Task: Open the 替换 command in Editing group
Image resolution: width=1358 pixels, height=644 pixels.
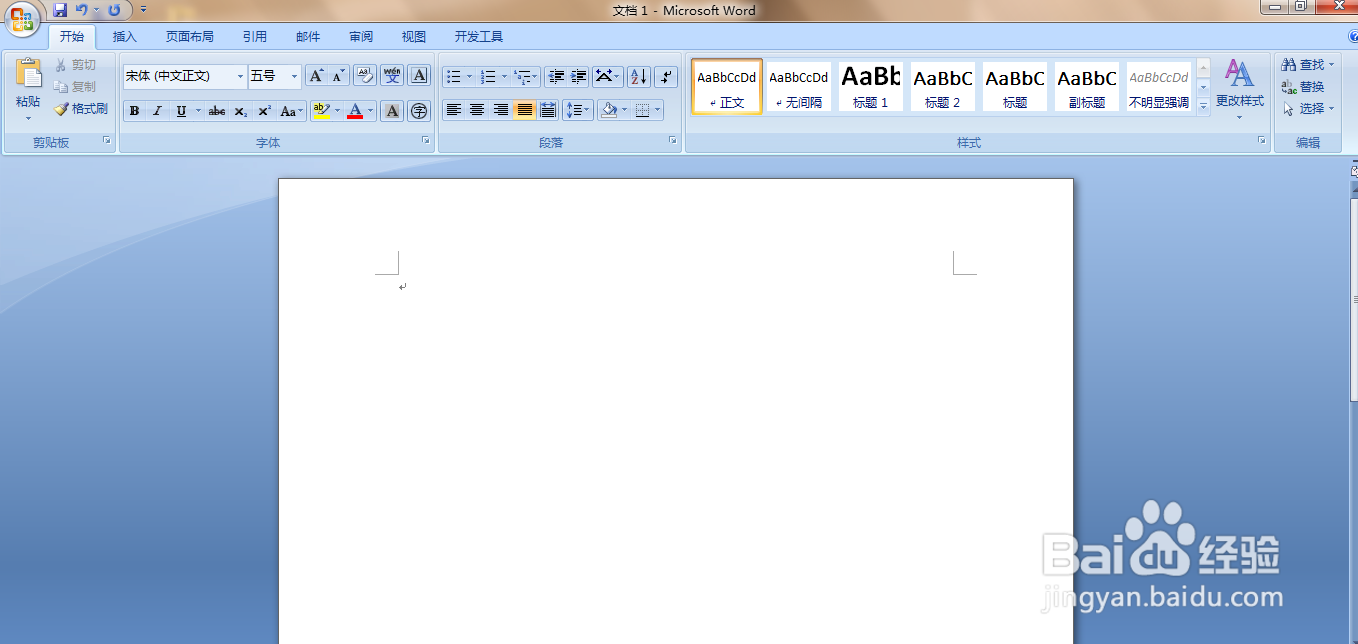Action: [x=1311, y=86]
